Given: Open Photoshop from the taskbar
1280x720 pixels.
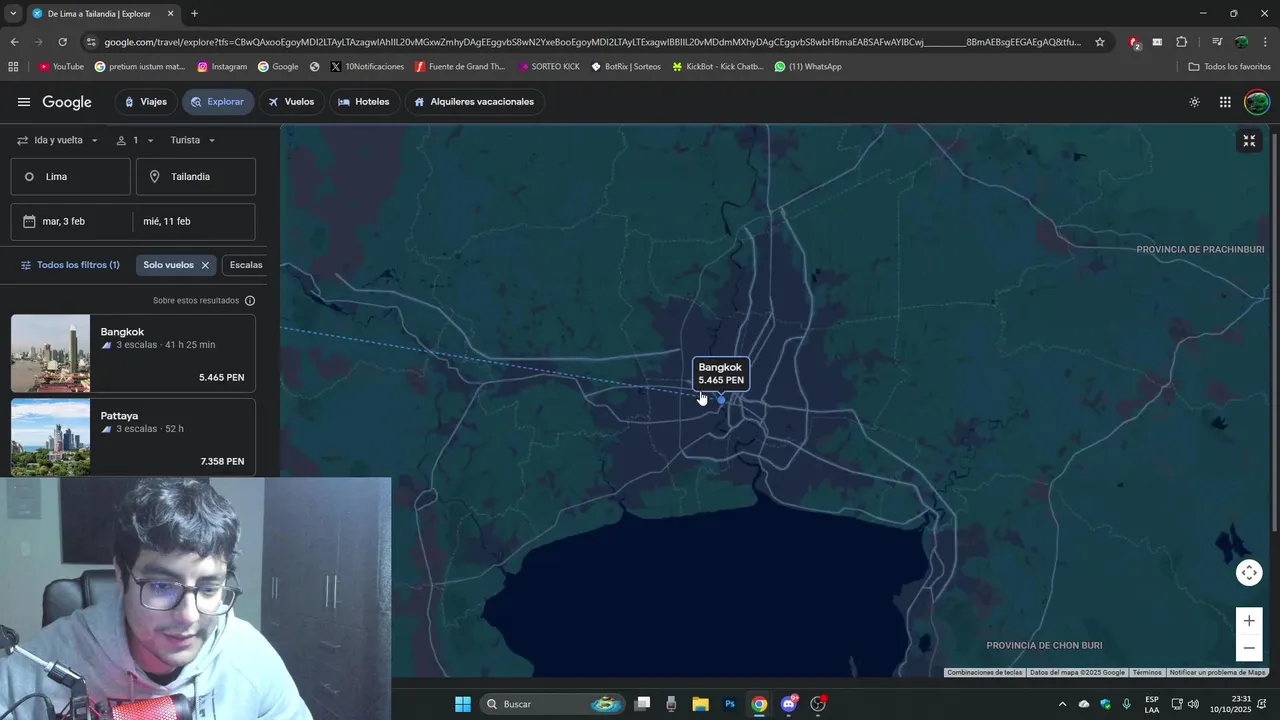Looking at the screenshot, I should [730, 704].
